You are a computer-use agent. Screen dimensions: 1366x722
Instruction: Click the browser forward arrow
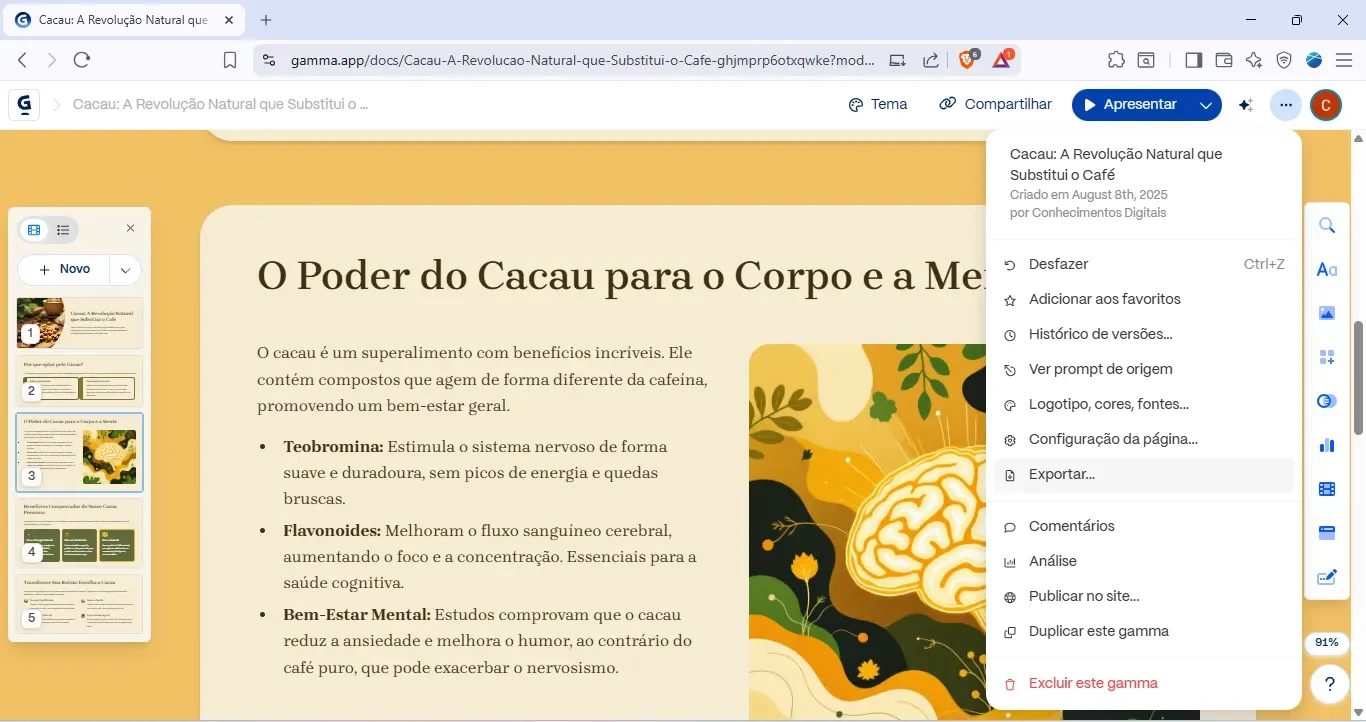(52, 60)
